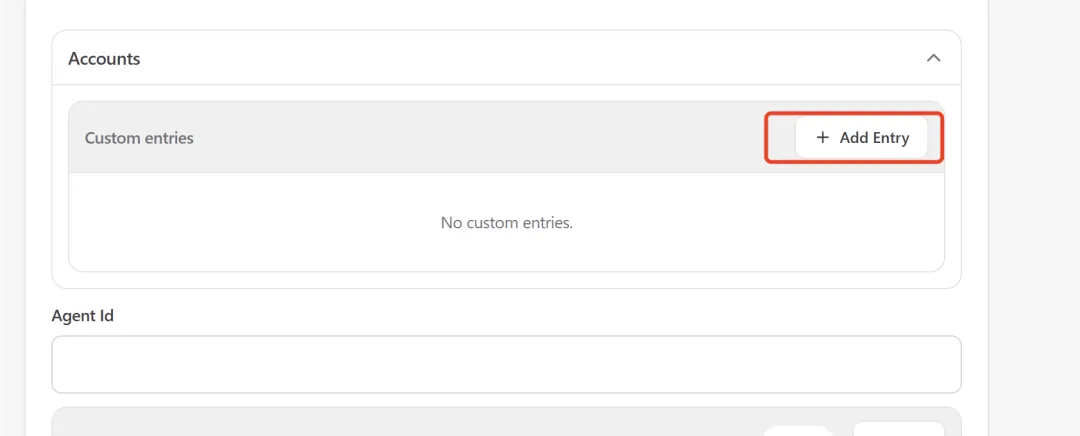Click the gap between Agent Id field and bottom panel
The width and height of the screenshot is (1080, 436).
coord(506,400)
